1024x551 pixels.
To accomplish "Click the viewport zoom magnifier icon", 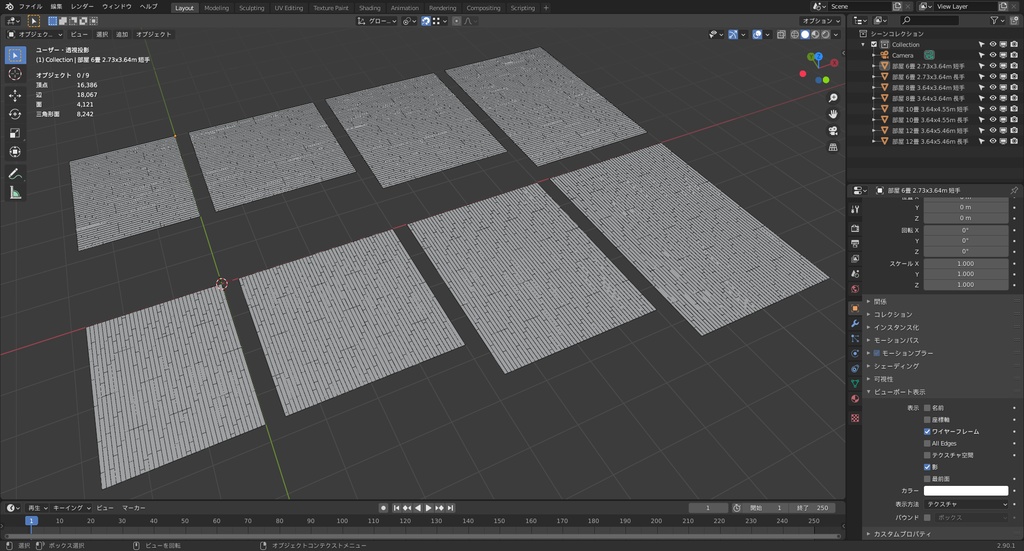I will pyautogui.click(x=833, y=97).
